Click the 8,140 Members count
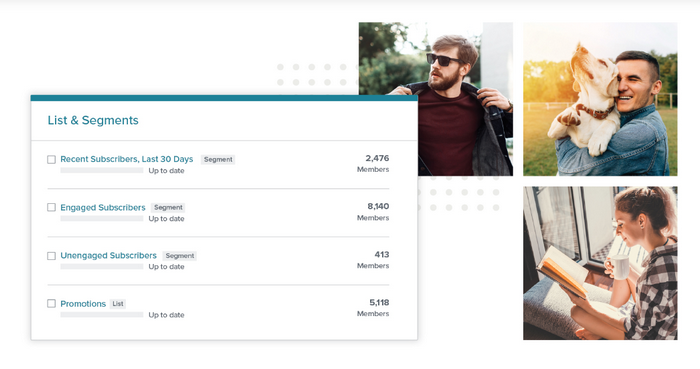This screenshot has width=700, height=369. [373, 211]
